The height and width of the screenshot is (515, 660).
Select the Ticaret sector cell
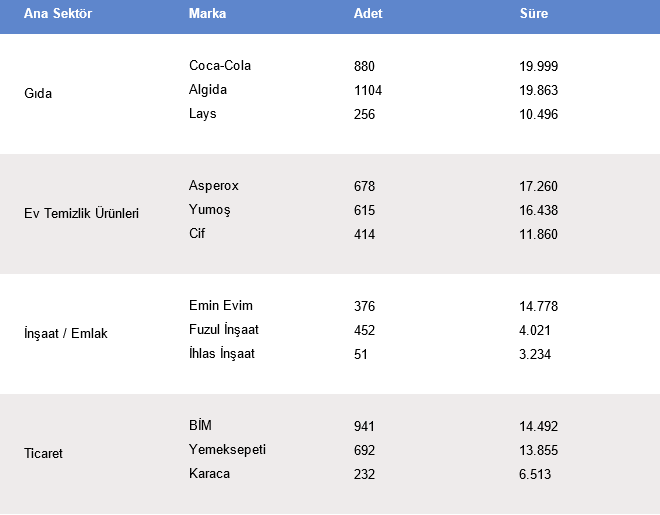coord(43,454)
